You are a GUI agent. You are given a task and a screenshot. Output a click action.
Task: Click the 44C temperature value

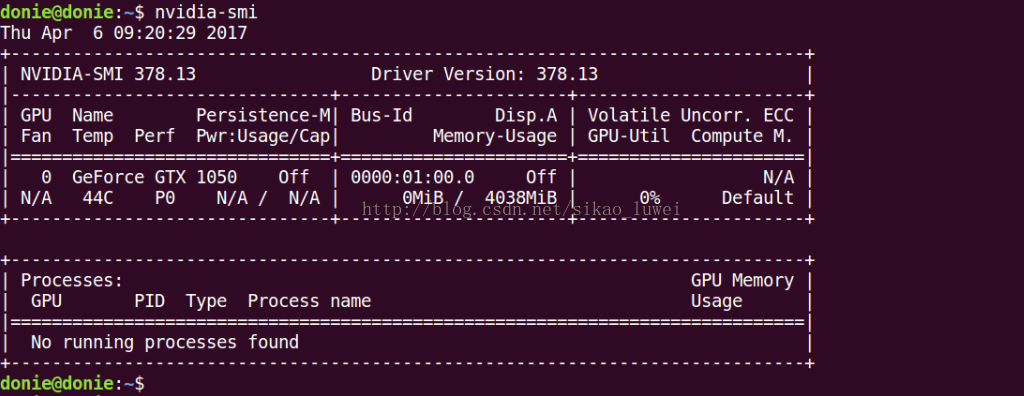click(98, 198)
